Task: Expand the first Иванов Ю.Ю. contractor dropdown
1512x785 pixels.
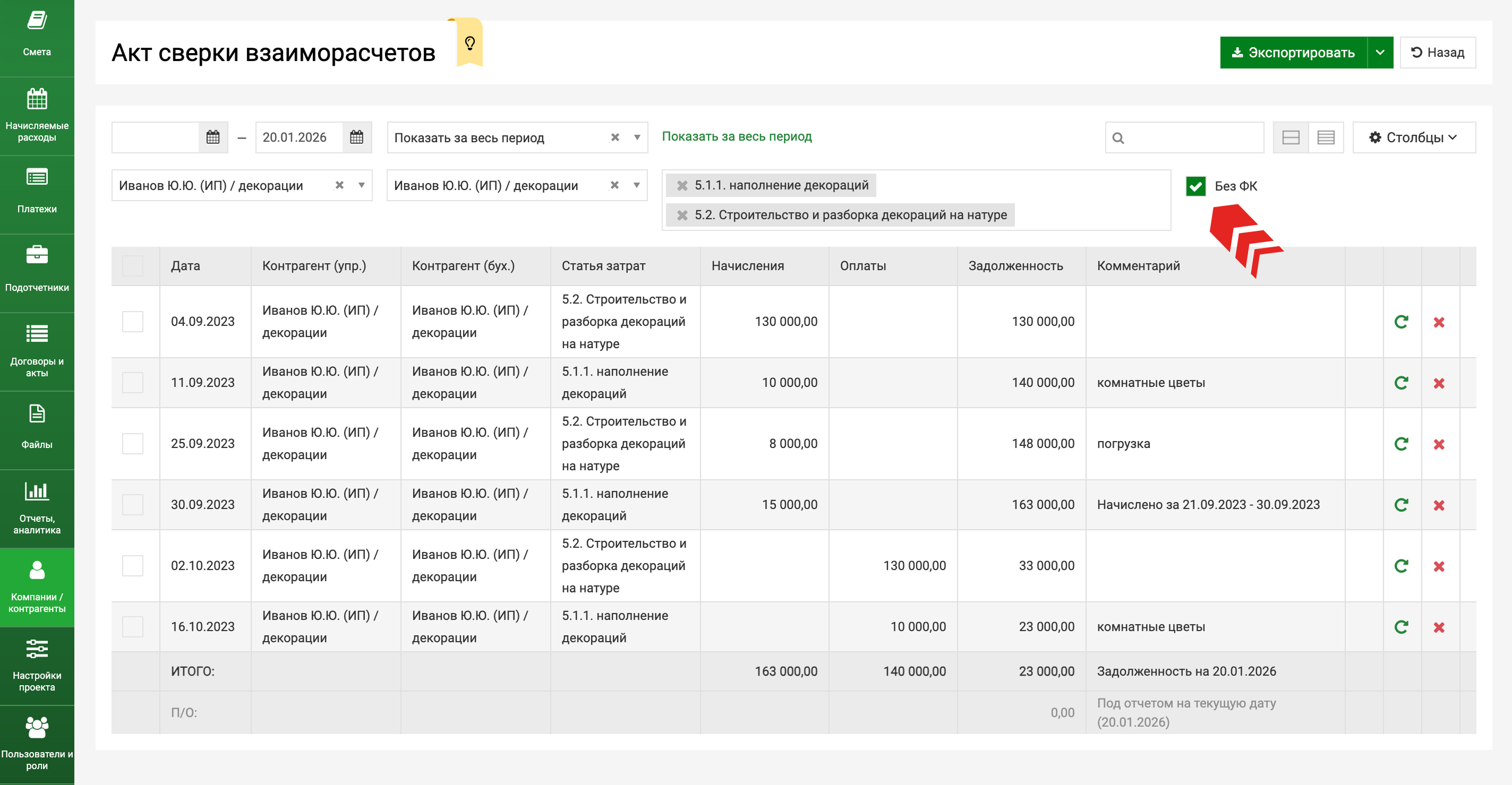Action: click(x=362, y=185)
